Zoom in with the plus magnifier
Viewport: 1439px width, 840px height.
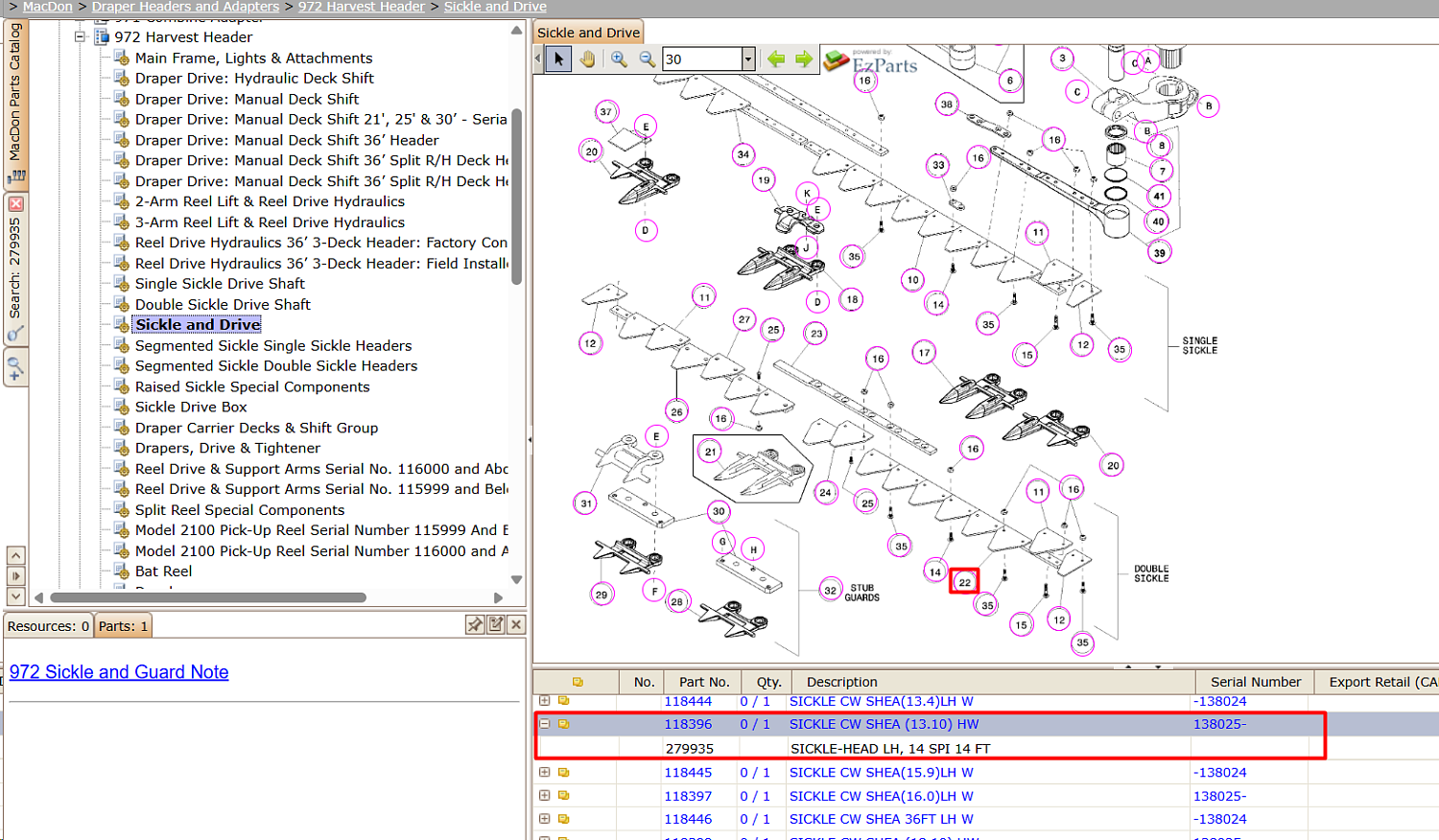(620, 59)
